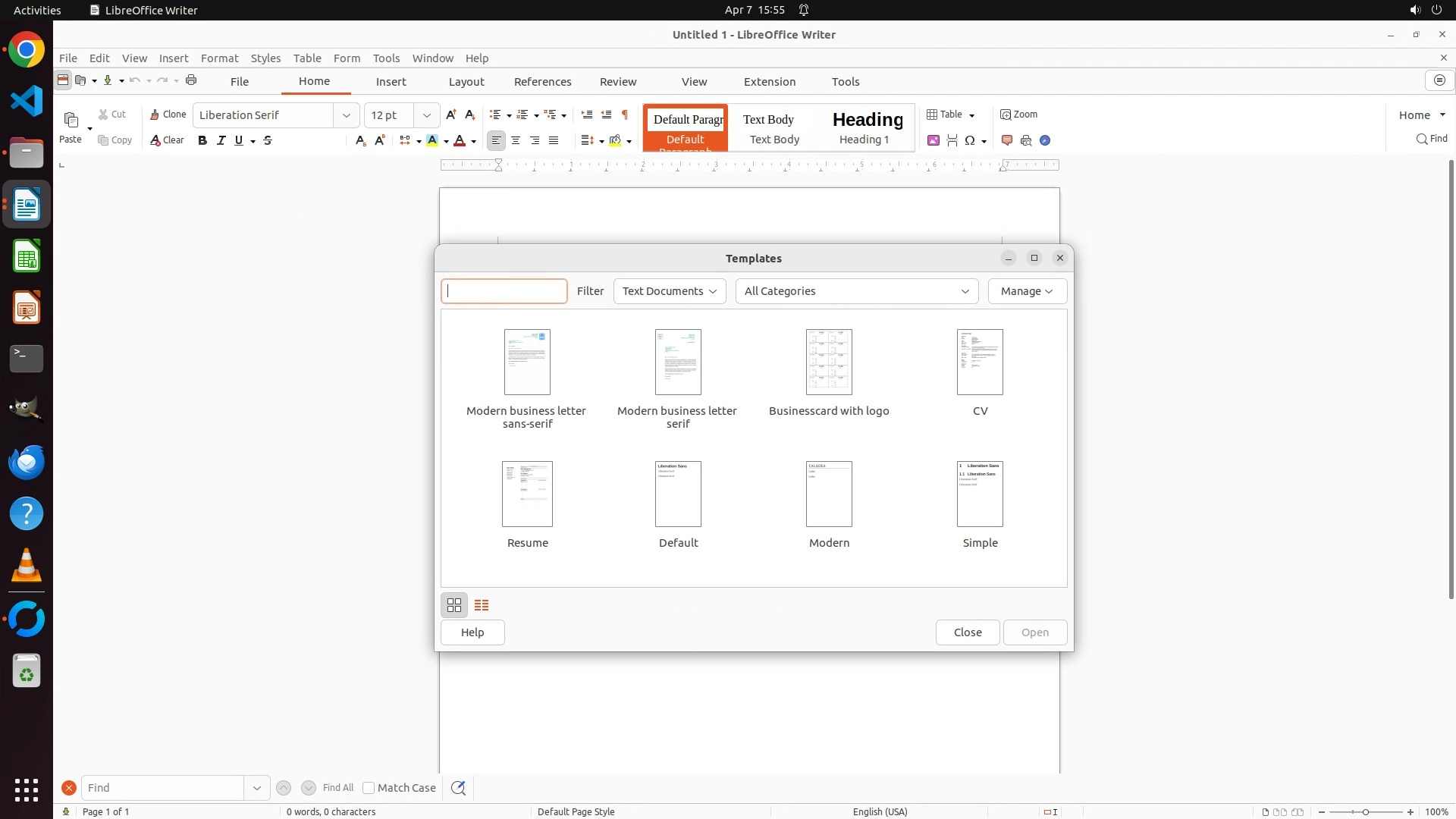Open Find and Replace icon
The height and width of the screenshot is (819, 1456).
coord(458,788)
